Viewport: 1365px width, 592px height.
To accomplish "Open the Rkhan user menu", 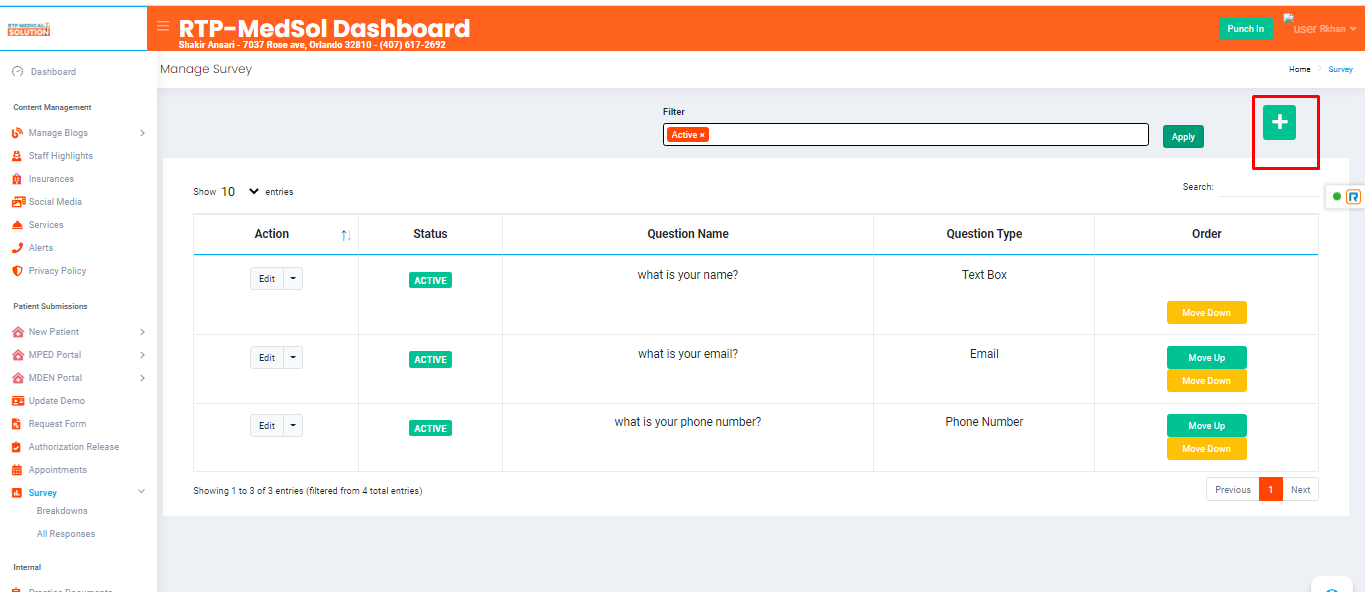I will [1338, 29].
